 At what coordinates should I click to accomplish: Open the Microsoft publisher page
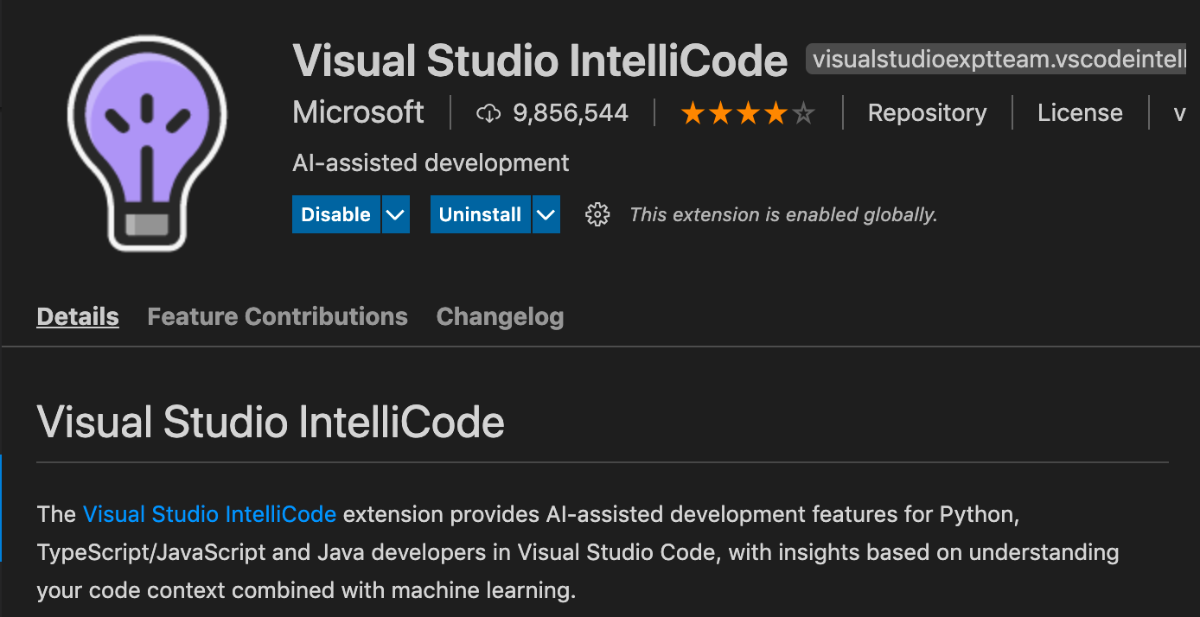coord(358,112)
